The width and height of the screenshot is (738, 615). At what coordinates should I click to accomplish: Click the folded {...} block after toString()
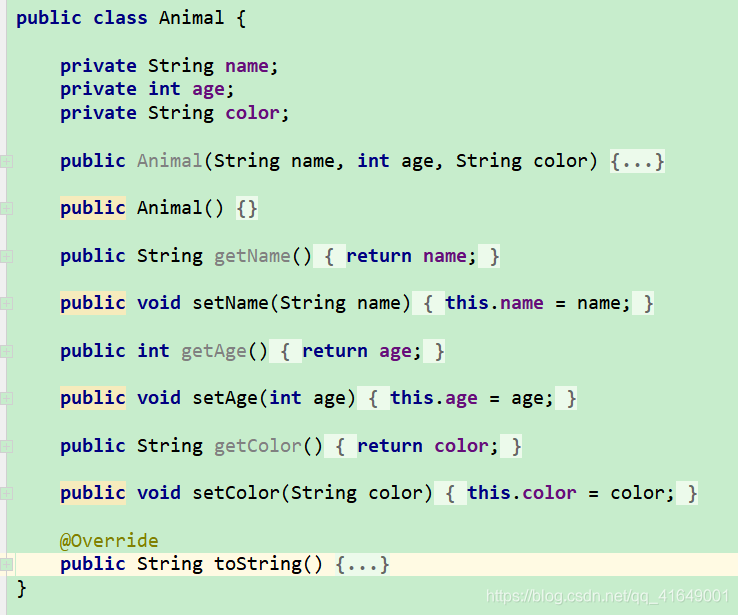362,564
